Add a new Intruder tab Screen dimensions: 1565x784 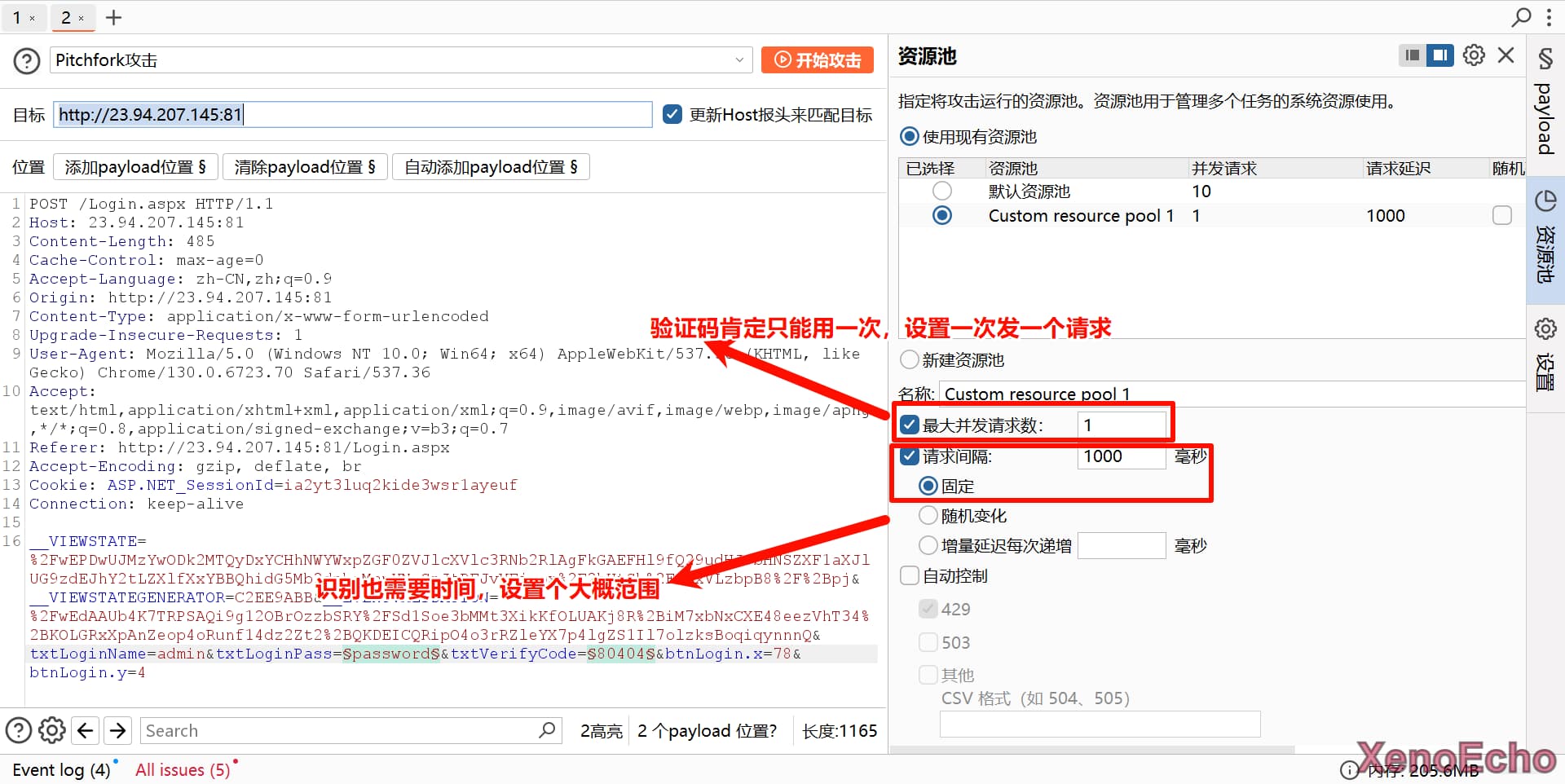114,18
